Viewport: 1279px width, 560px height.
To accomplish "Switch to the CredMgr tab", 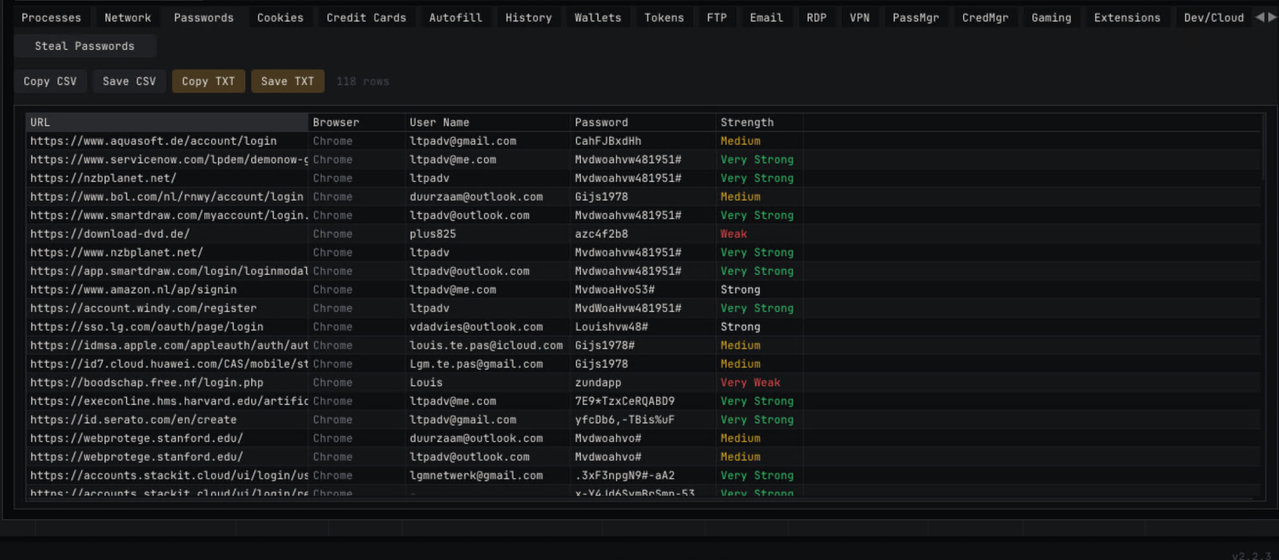I will (985, 17).
